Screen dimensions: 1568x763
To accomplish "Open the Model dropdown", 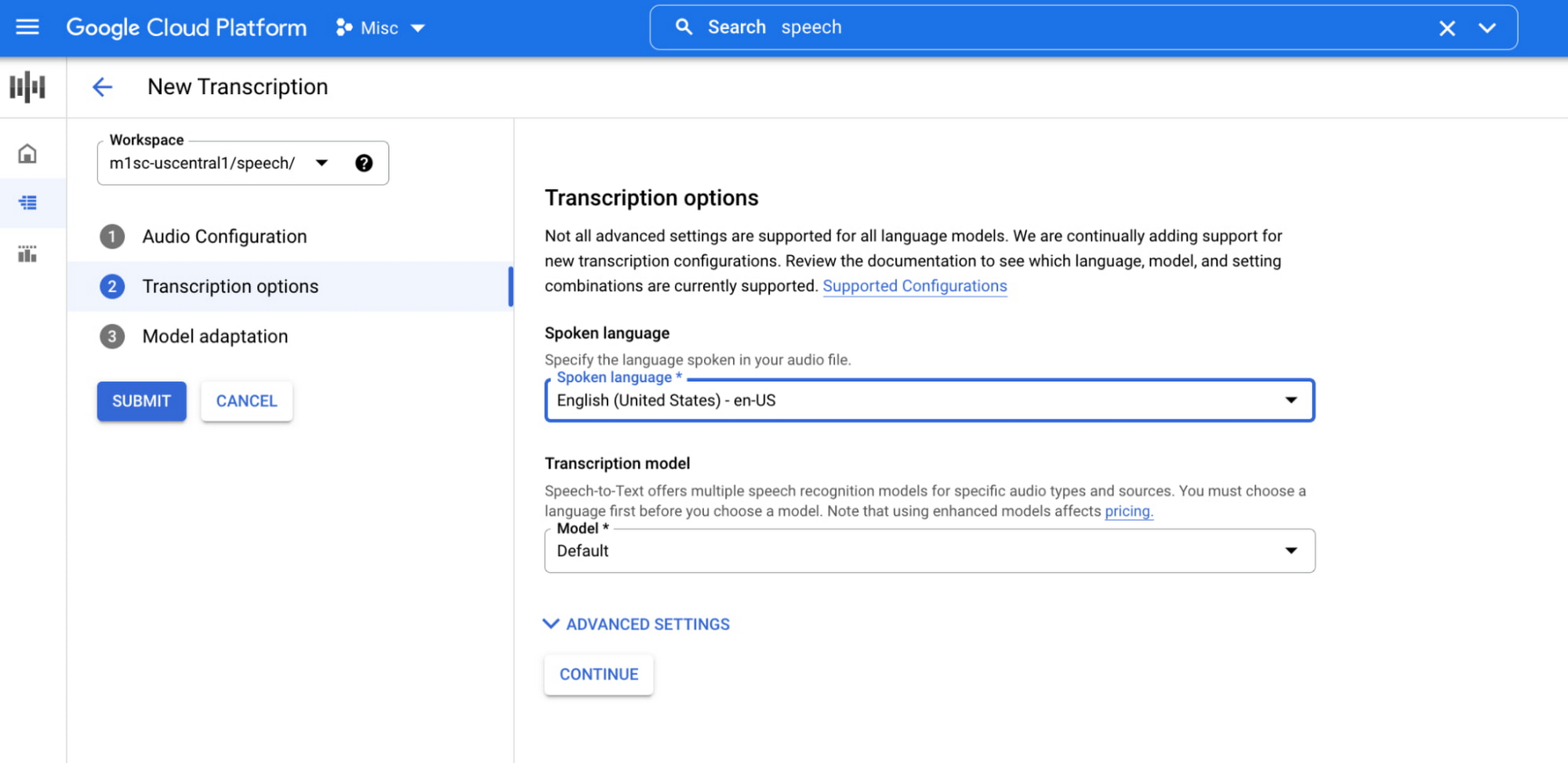I will [929, 550].
